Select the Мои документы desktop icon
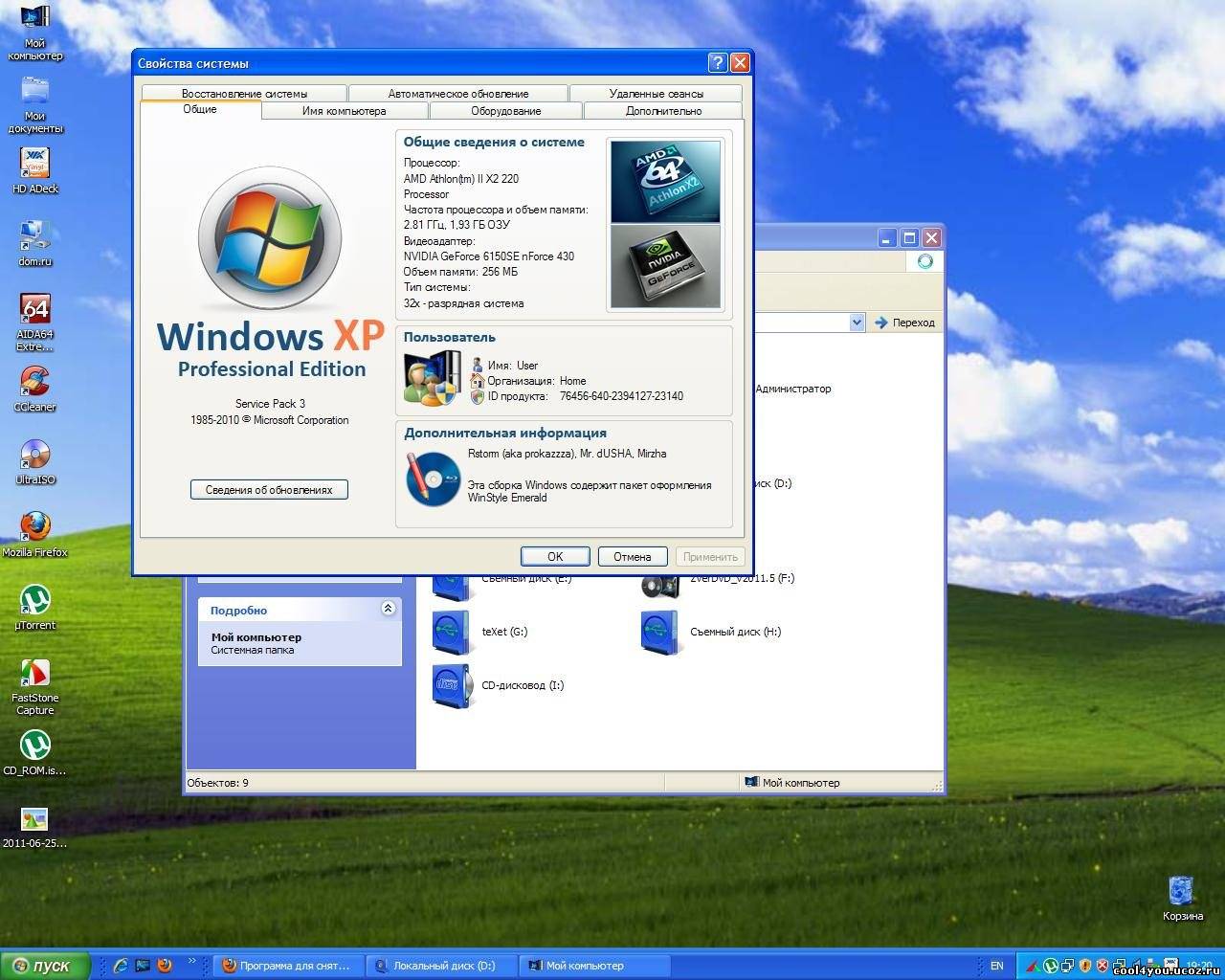Screen dimensions: 1225x980 pos(35,104)
